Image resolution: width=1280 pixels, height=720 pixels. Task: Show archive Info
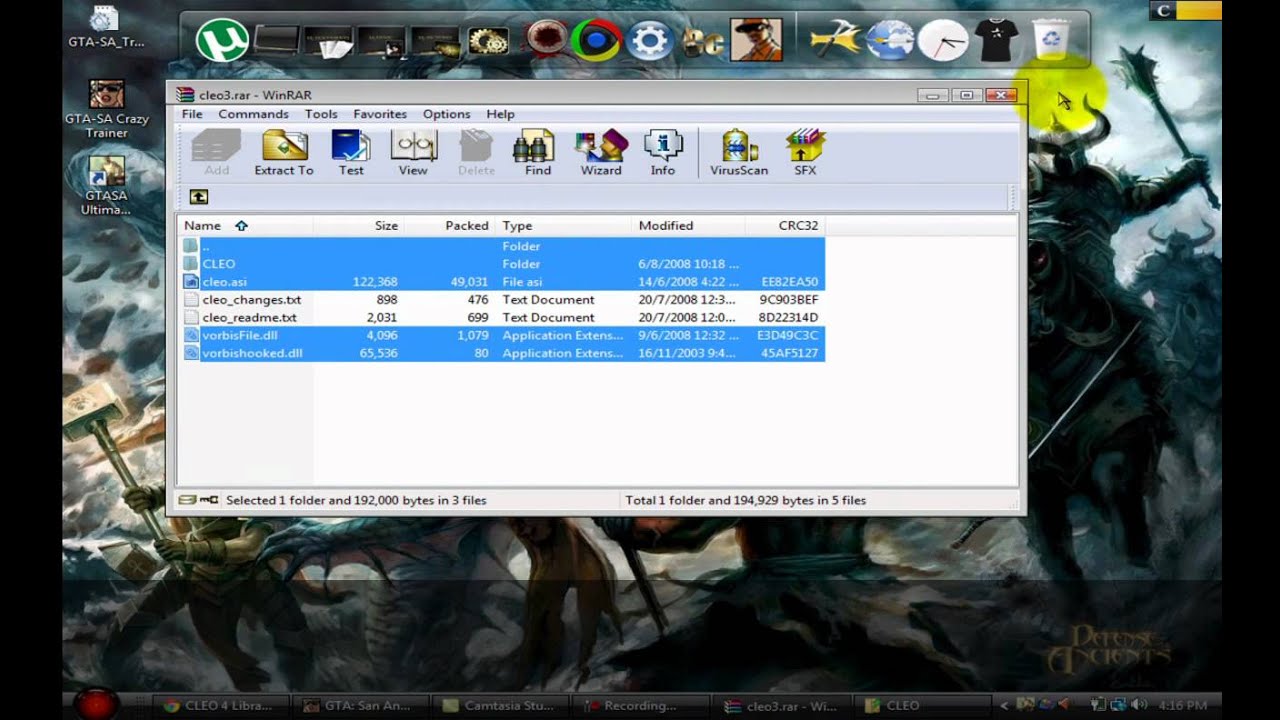point(663,153)
